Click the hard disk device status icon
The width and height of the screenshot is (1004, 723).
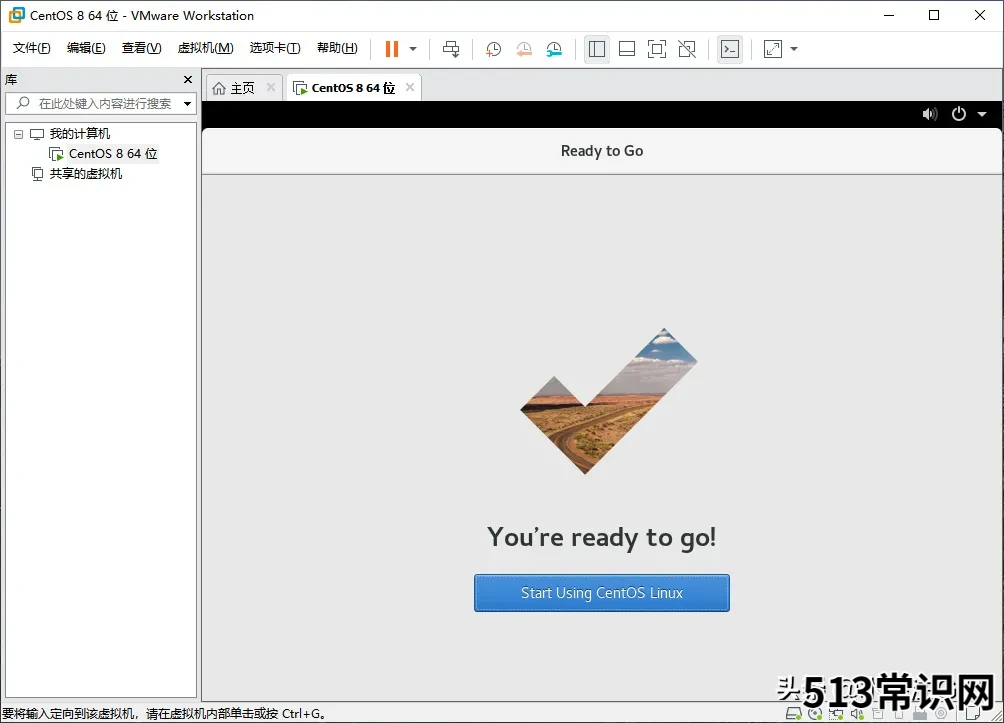794,714
